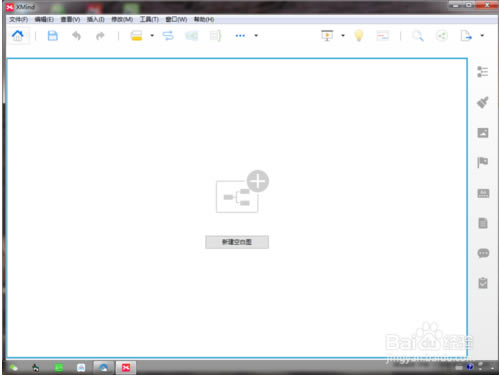Screen dimensions: 499x375
Task: Click the magnifier search icon
Action: 418,36
